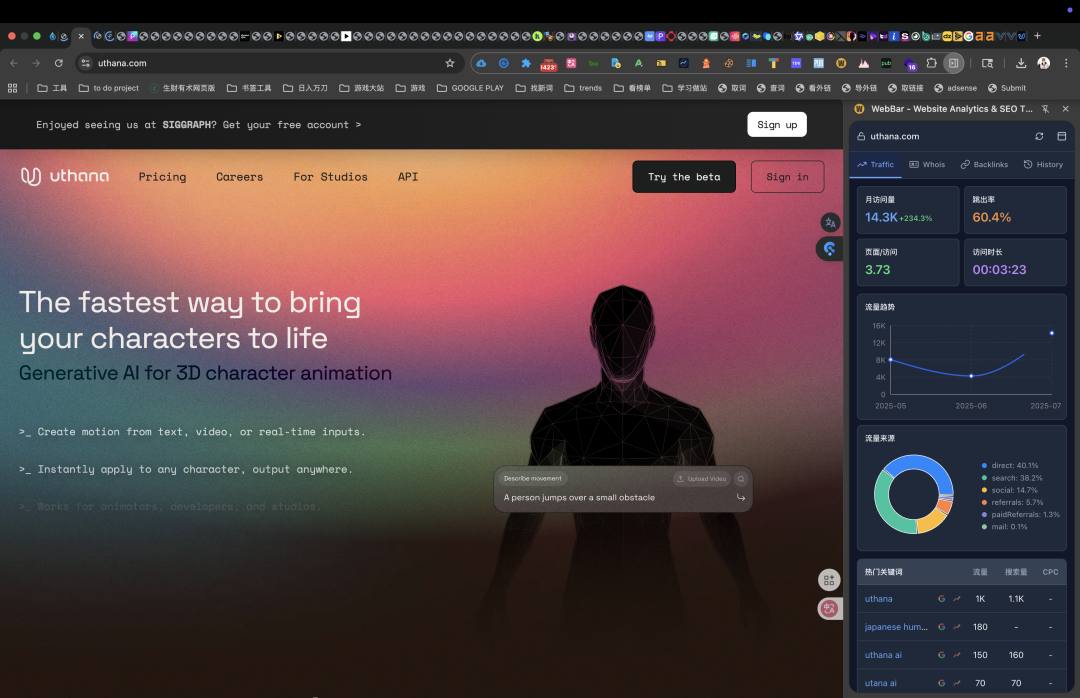Click Google icon in uthana keyword row
The height and width of the screenshot is (698, 1080).
942,599
